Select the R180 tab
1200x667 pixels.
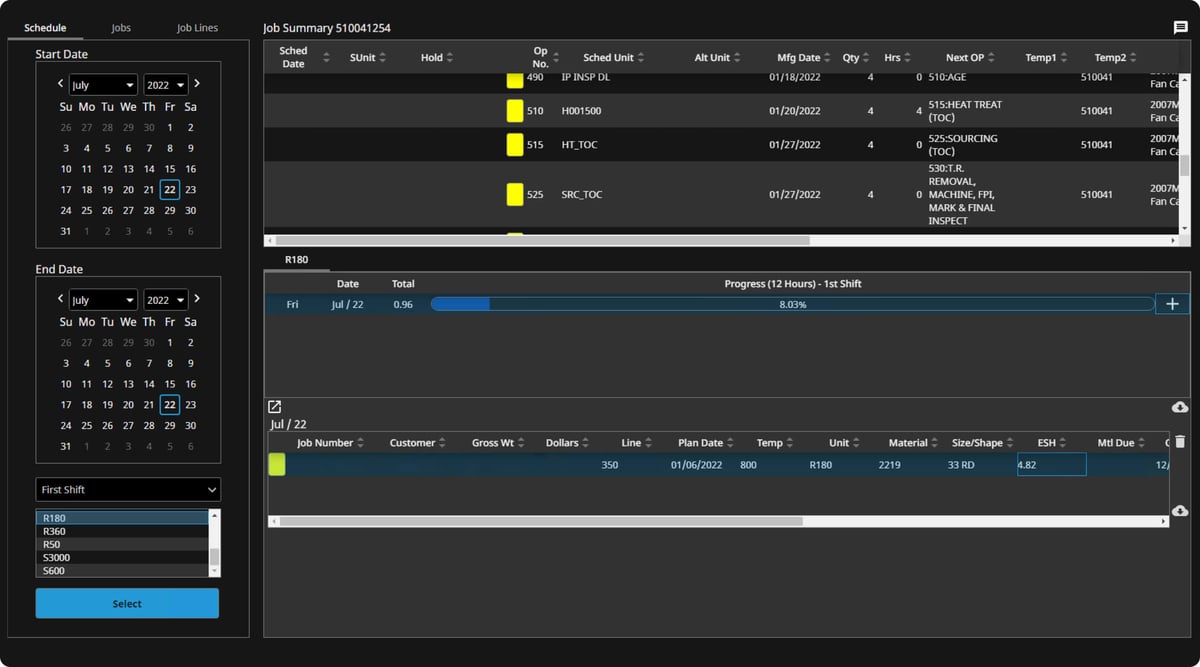tap(296, 260)
